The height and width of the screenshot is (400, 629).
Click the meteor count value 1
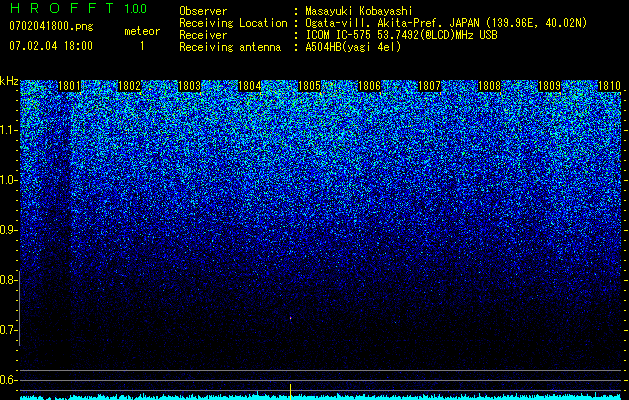142,46
